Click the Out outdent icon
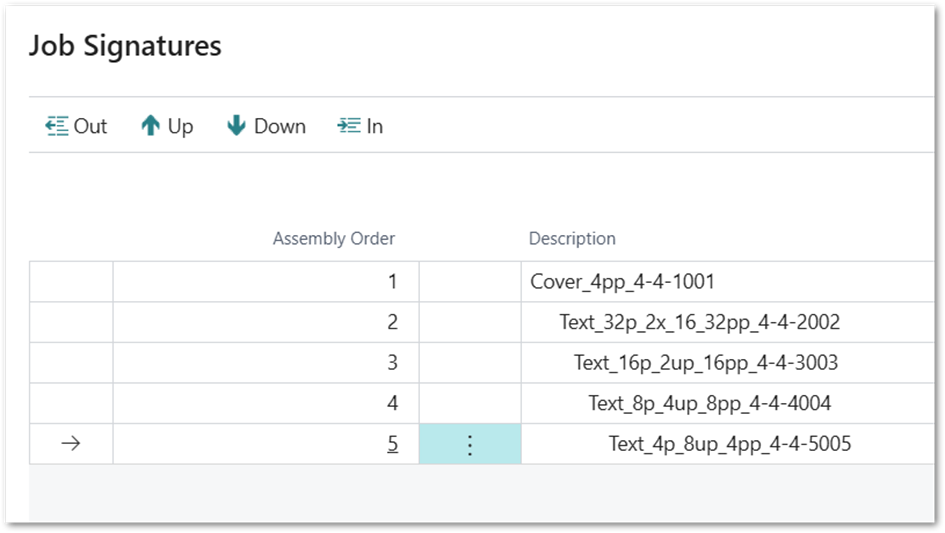Screen dimensions: 945x533 point(57,126)
